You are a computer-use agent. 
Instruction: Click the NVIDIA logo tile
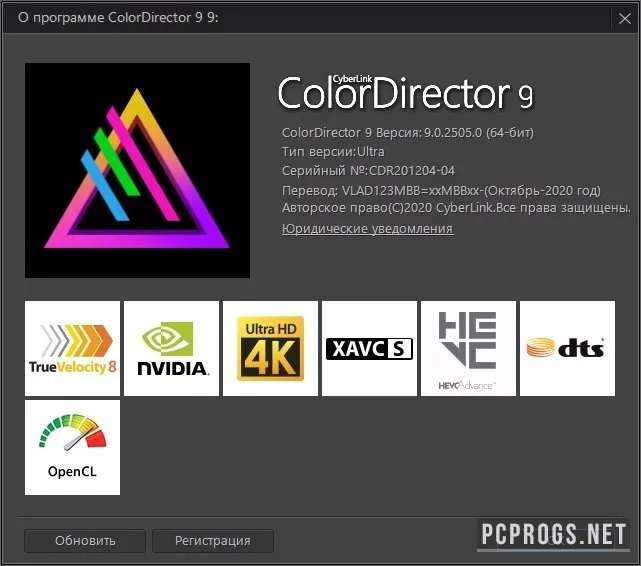tap(171, 349)
